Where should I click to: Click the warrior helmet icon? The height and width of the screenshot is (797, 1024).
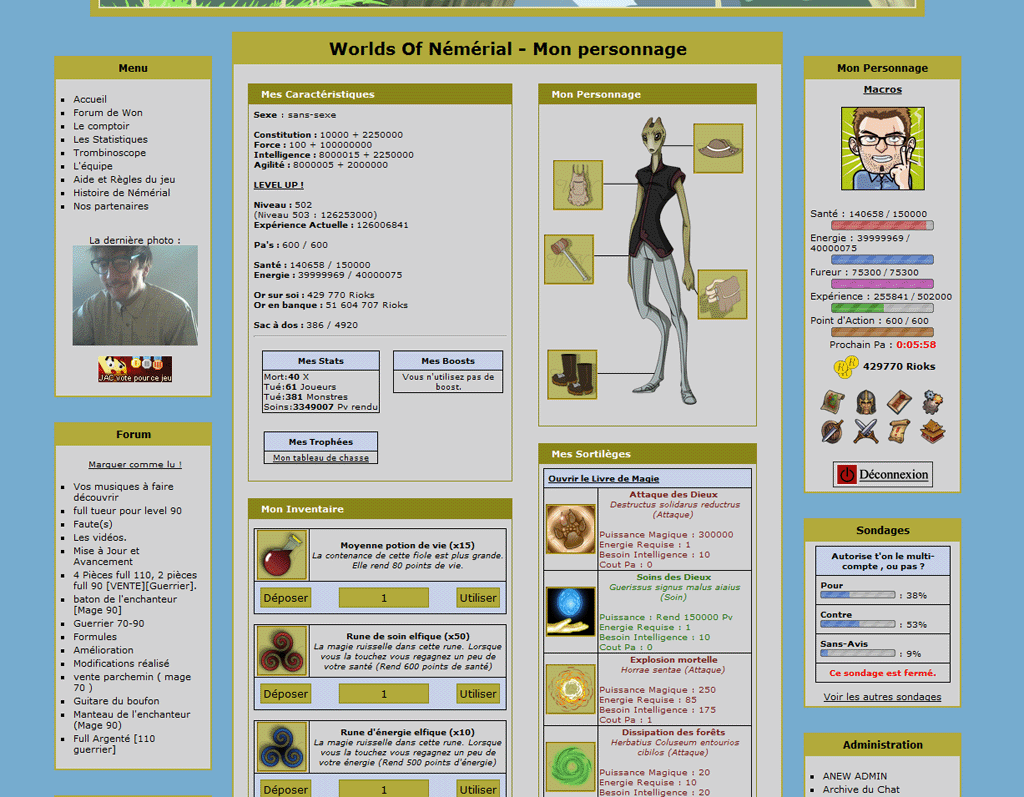click(x=866, y=402)
